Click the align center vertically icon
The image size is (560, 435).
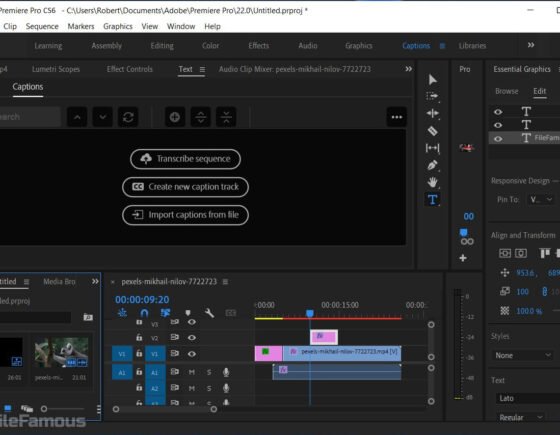(521, 253)
